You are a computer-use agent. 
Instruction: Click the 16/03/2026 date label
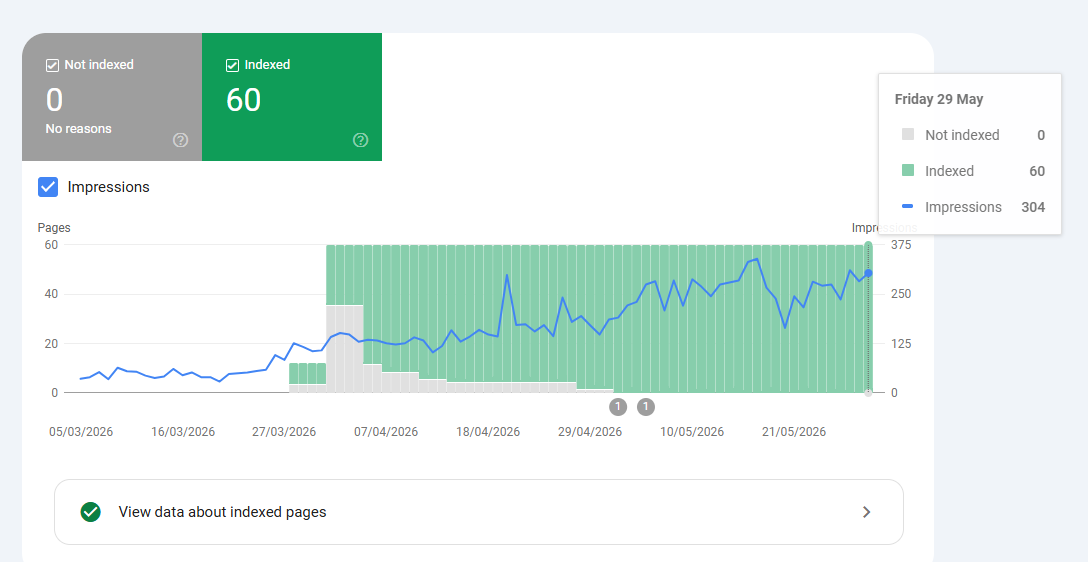click(x=183, y=432)
